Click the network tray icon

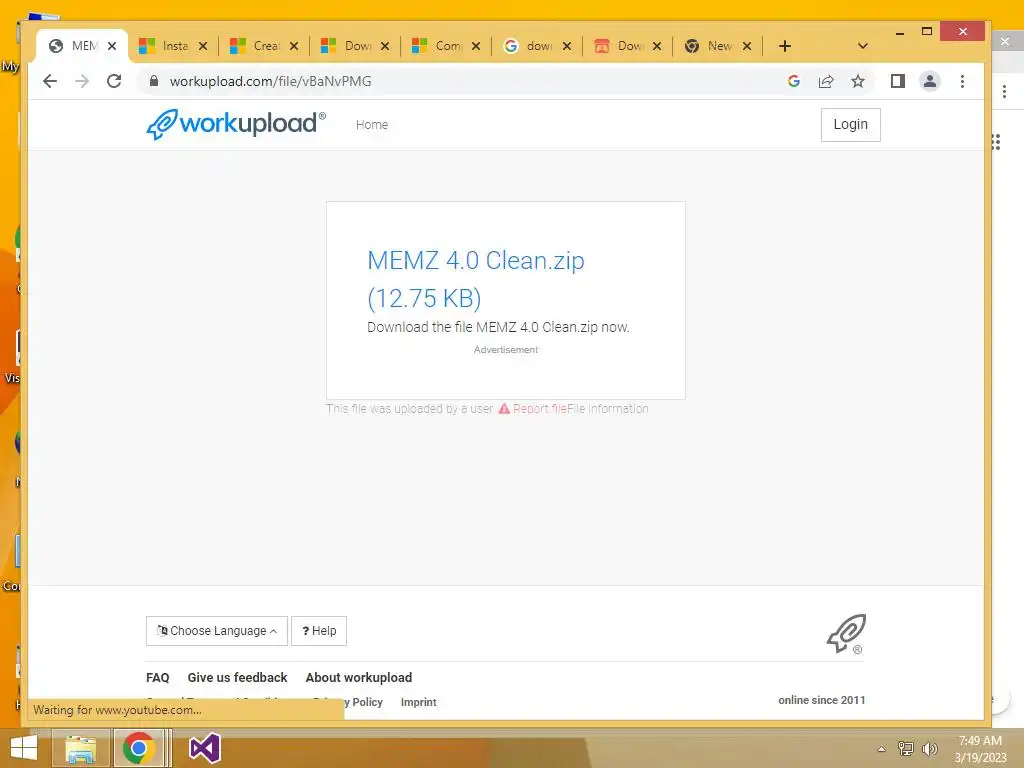[x=906, y=749]
